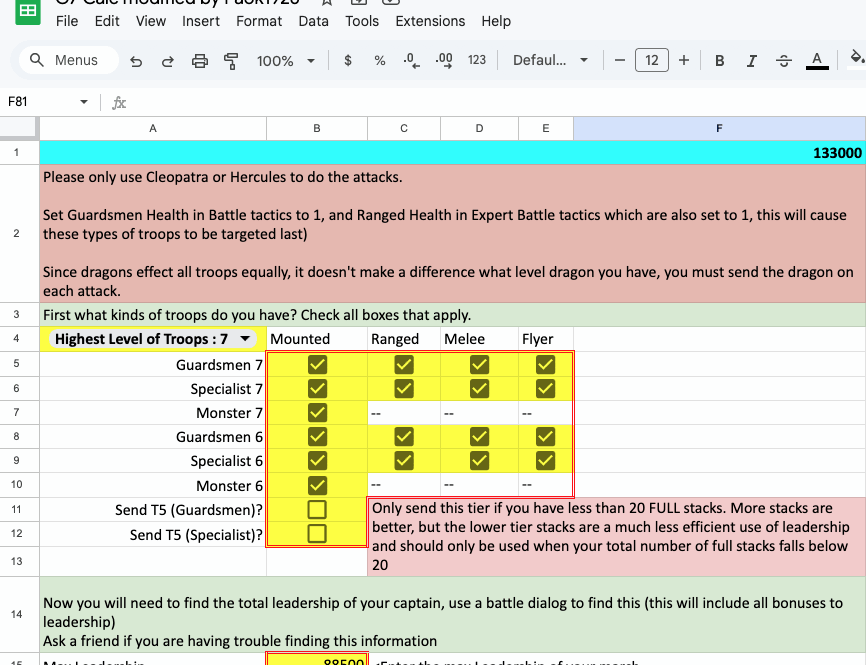
Task: Enable Send T5 (Guardsmen) checkbox
Action: pos(317,510)
